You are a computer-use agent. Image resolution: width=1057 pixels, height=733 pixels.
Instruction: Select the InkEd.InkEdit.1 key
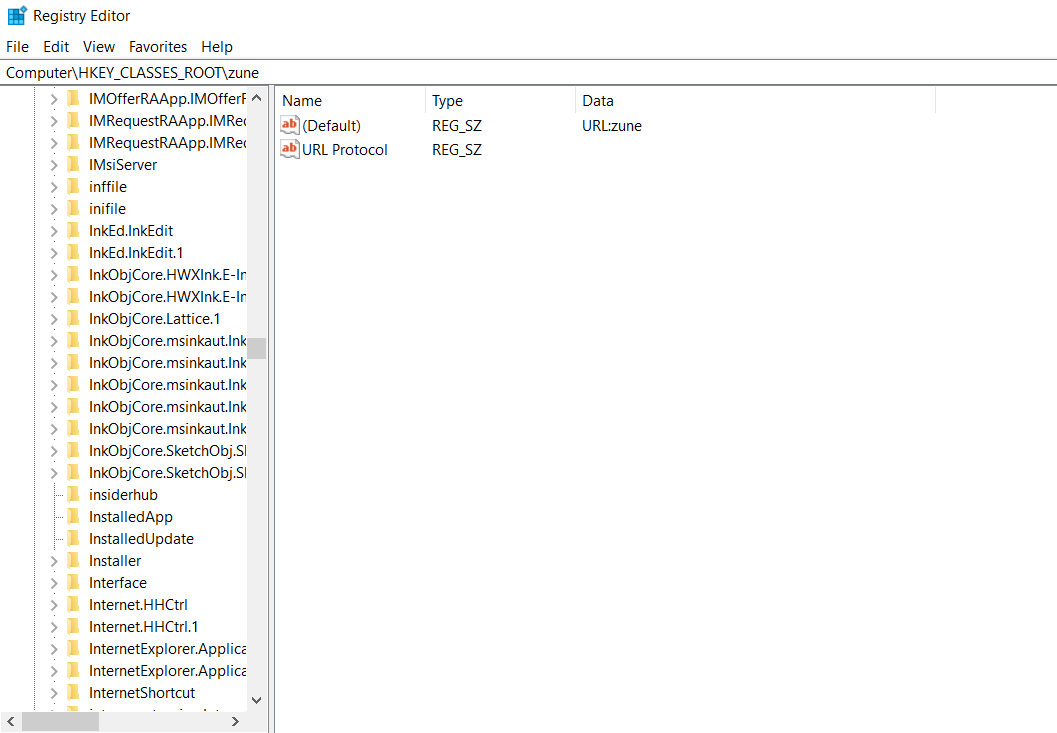click(136, 253)
